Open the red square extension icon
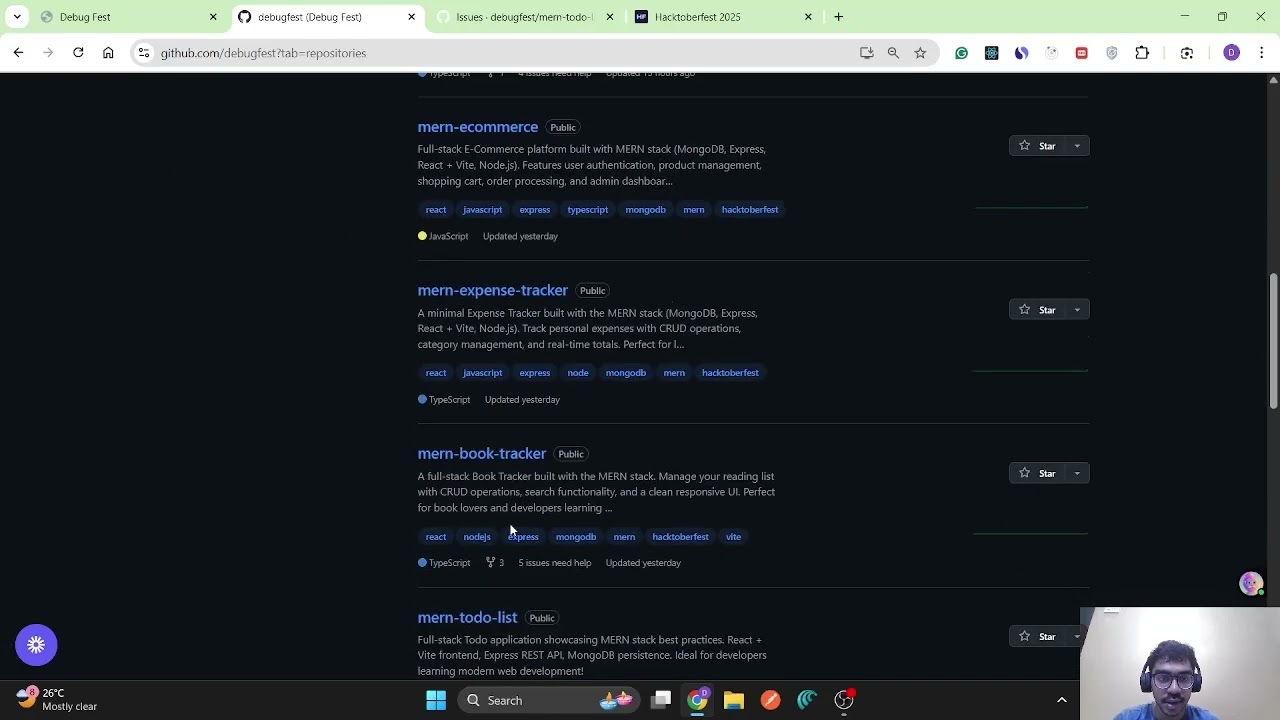The height and width of the screenshot is (720, 1280). (x=1081, y=53)
